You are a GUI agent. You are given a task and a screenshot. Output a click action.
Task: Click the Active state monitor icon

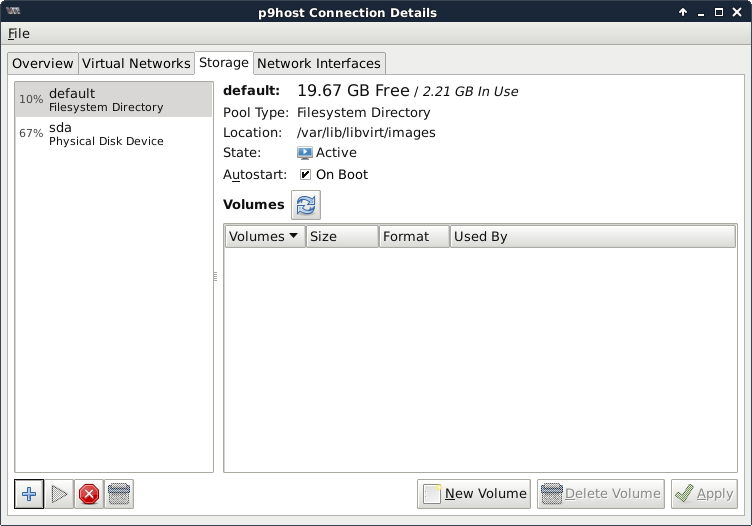tap(305, 153)
